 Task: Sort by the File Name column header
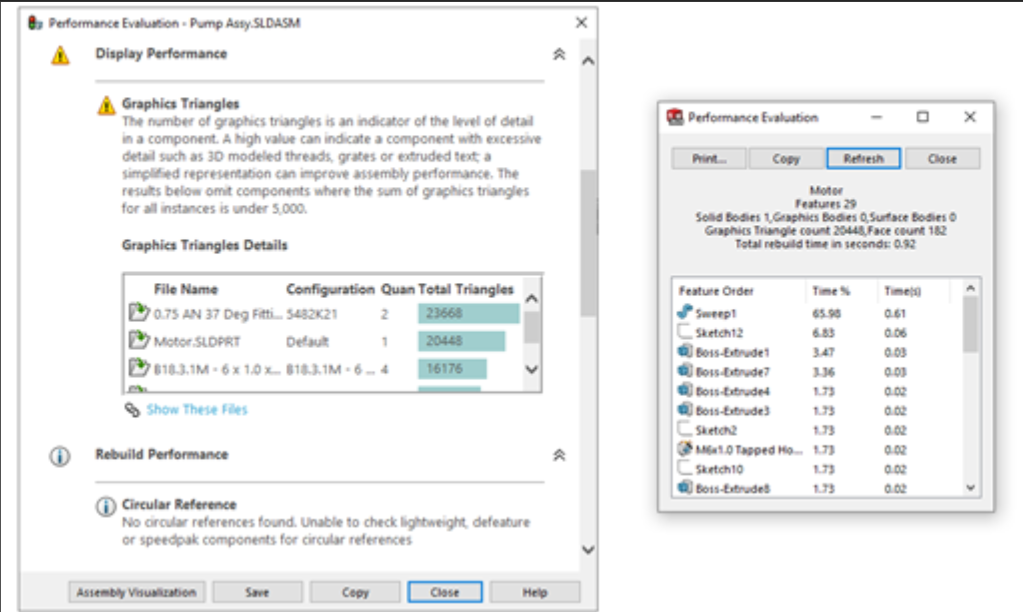click(186, 289)
